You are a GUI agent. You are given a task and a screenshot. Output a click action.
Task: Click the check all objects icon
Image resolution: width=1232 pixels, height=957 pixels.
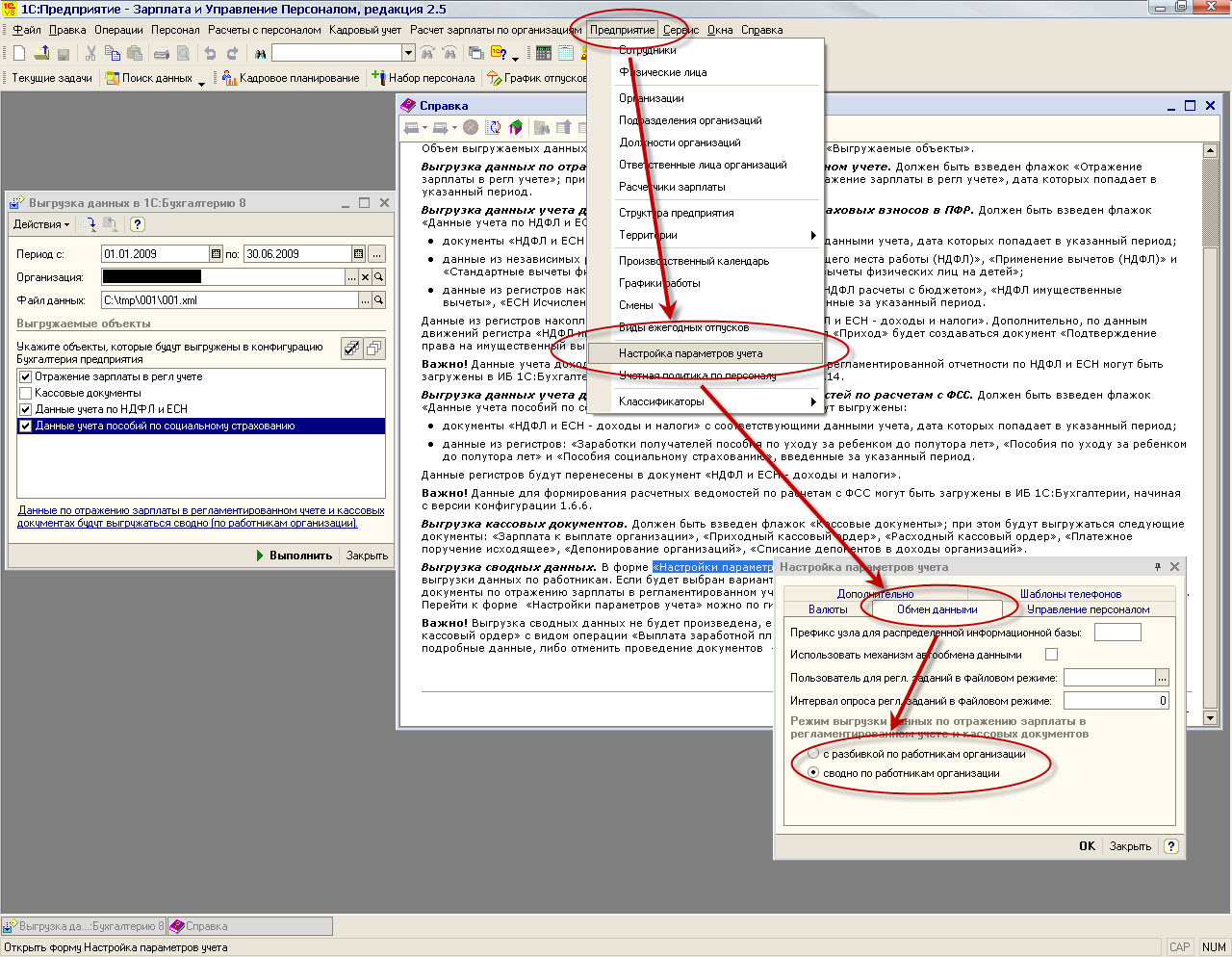tap(352, 349)
